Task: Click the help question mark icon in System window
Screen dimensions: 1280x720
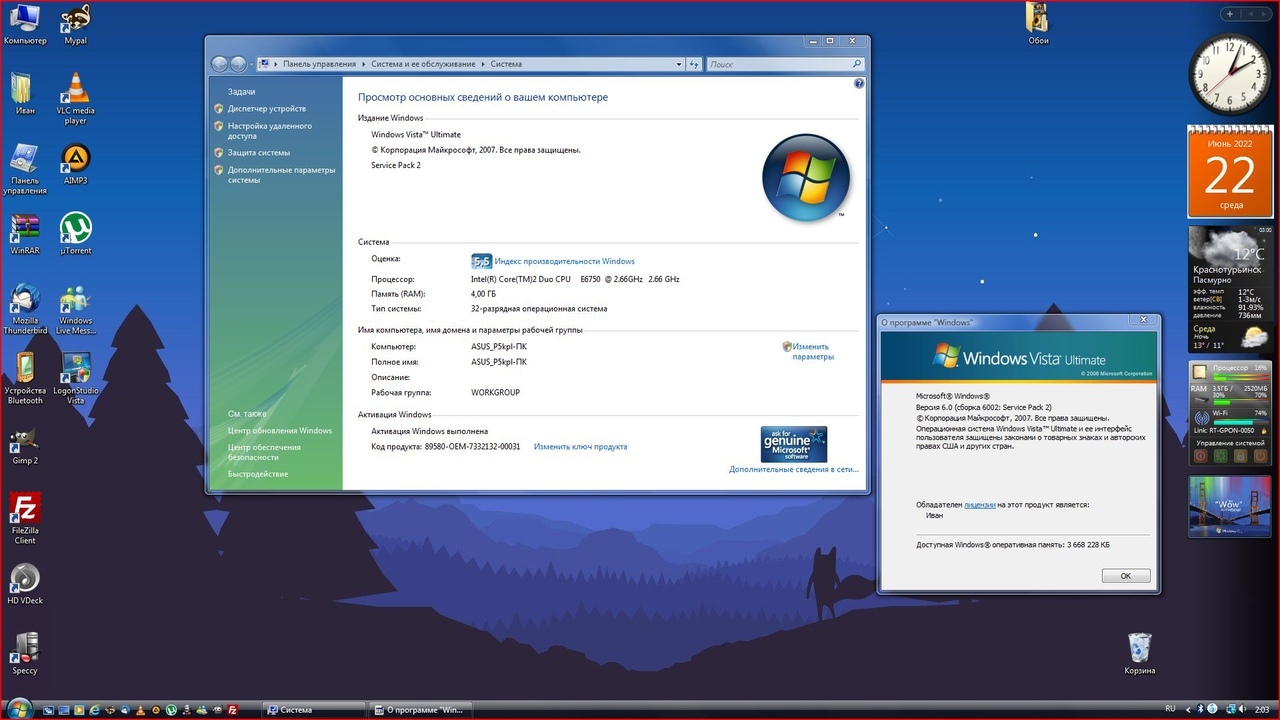Action: click(859, 84)
